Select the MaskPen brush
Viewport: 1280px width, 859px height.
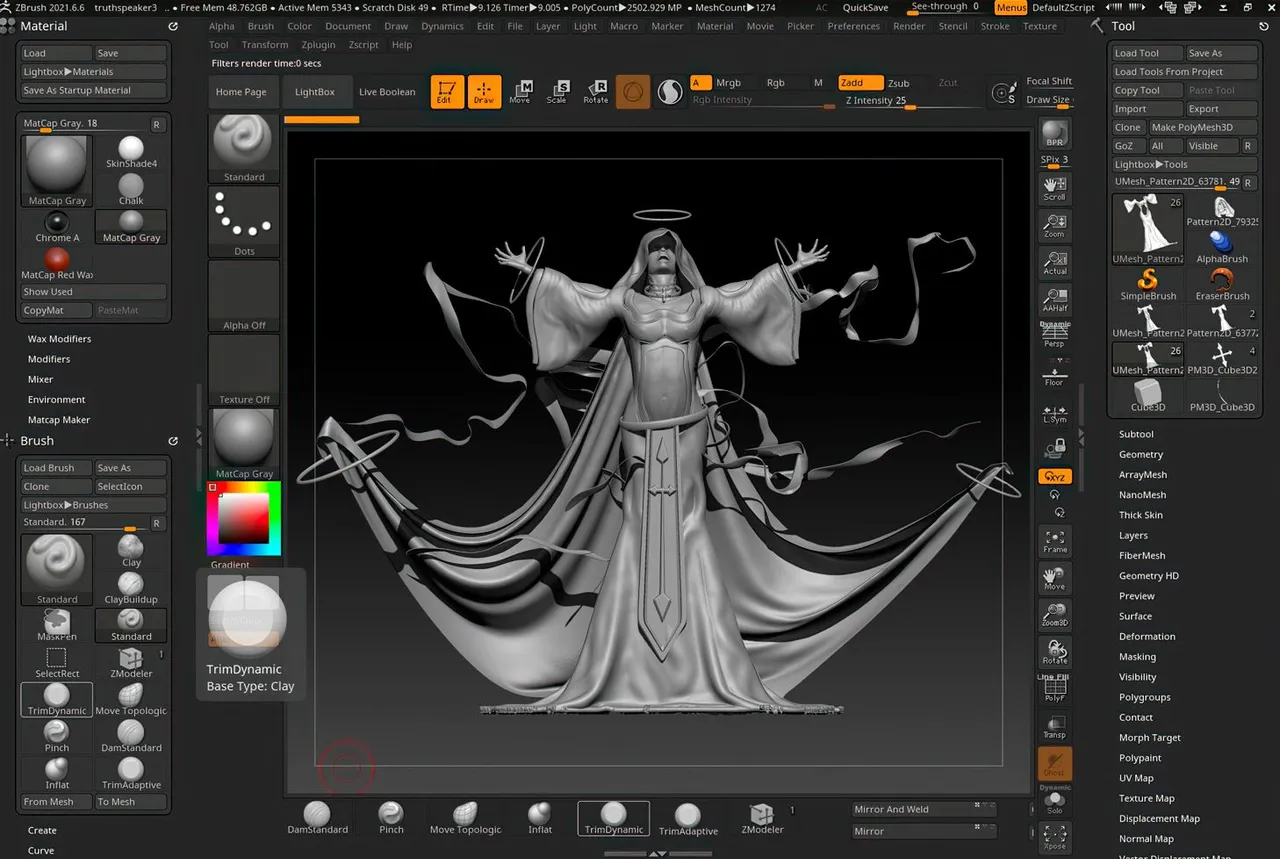tap(57, 625)
